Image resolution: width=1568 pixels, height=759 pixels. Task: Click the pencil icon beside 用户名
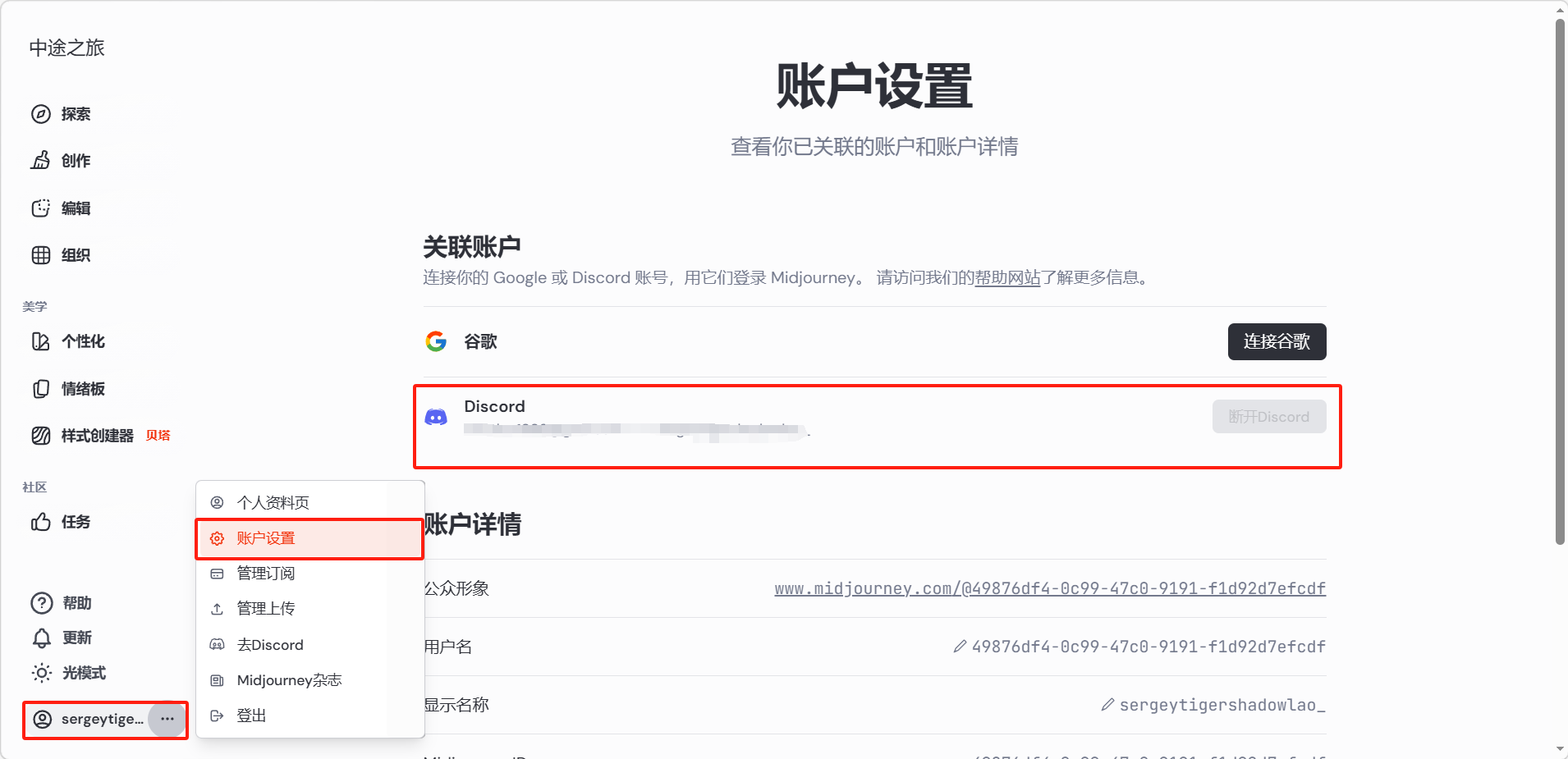click(x=960, y=647)
